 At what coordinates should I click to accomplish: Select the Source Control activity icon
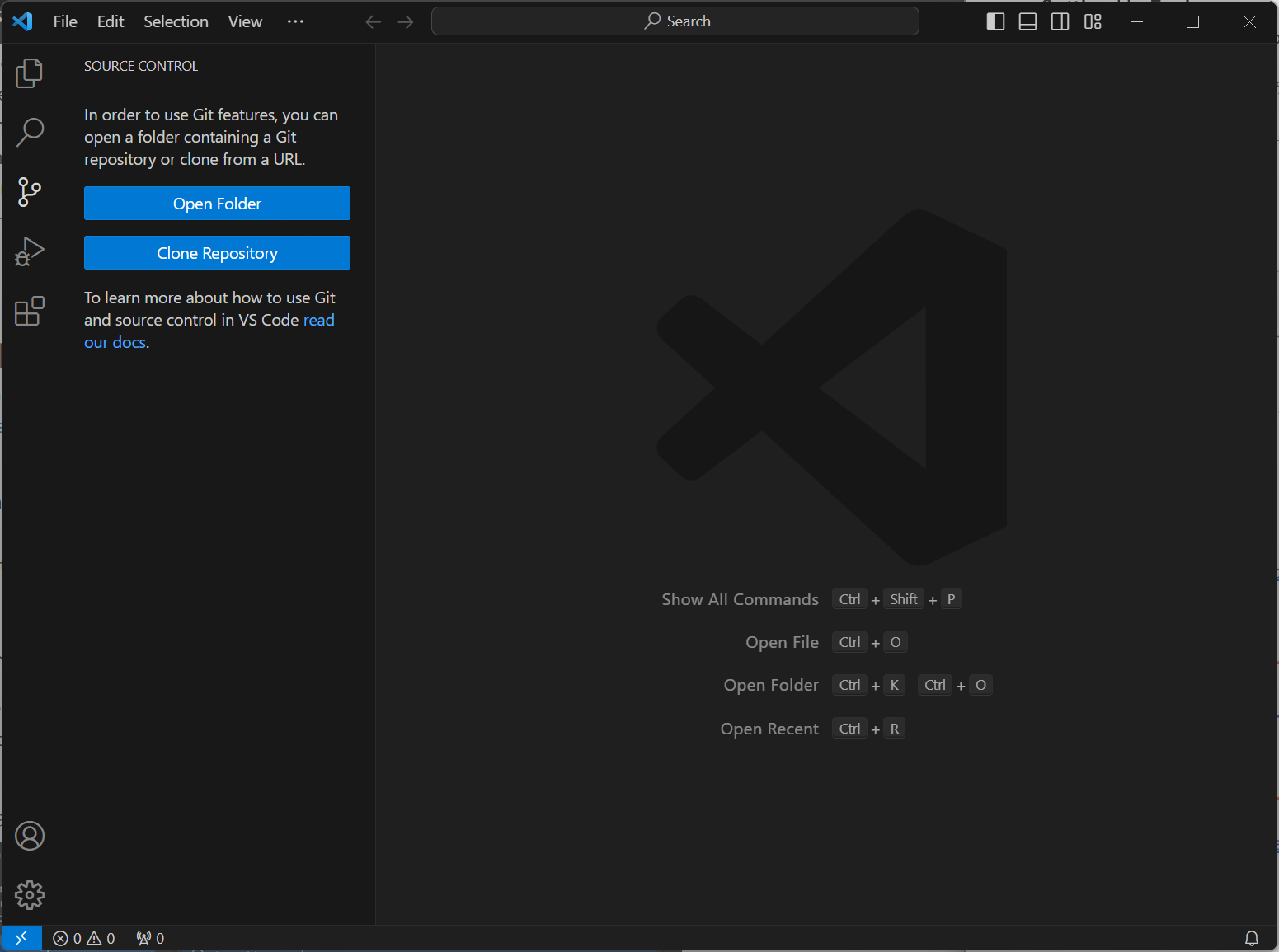click(30, 192)
